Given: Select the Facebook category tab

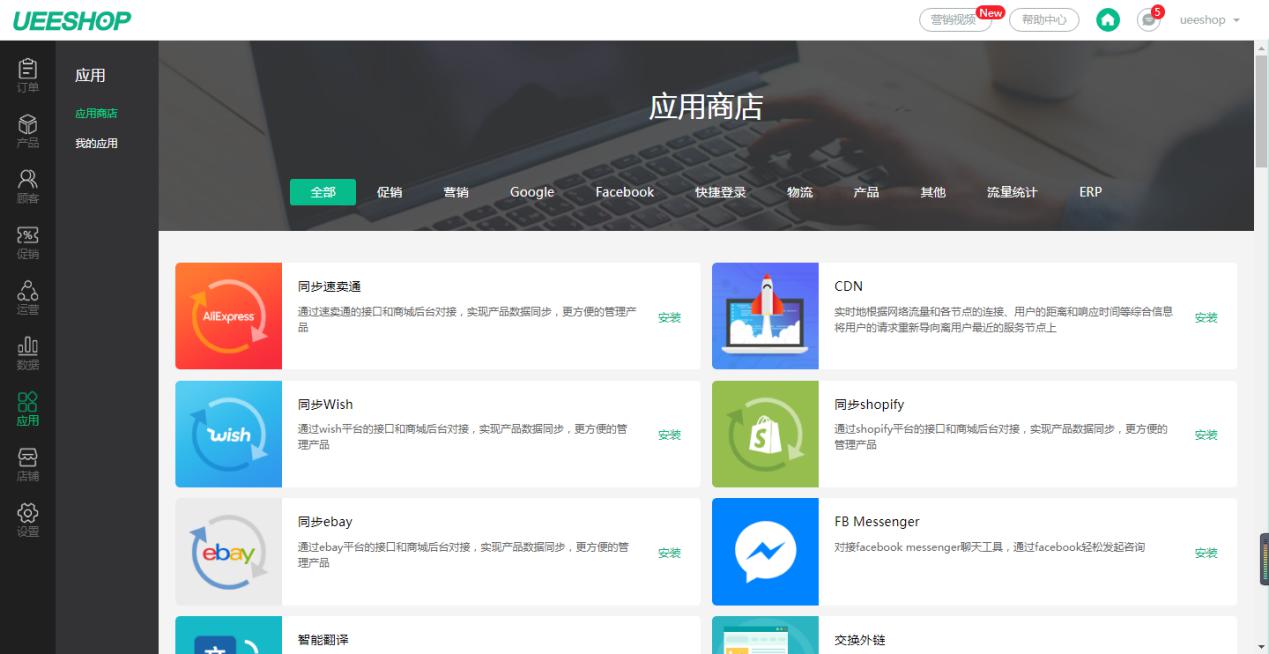Looking at the screenshot, I should pyautogui.click(x=625, y=192).
